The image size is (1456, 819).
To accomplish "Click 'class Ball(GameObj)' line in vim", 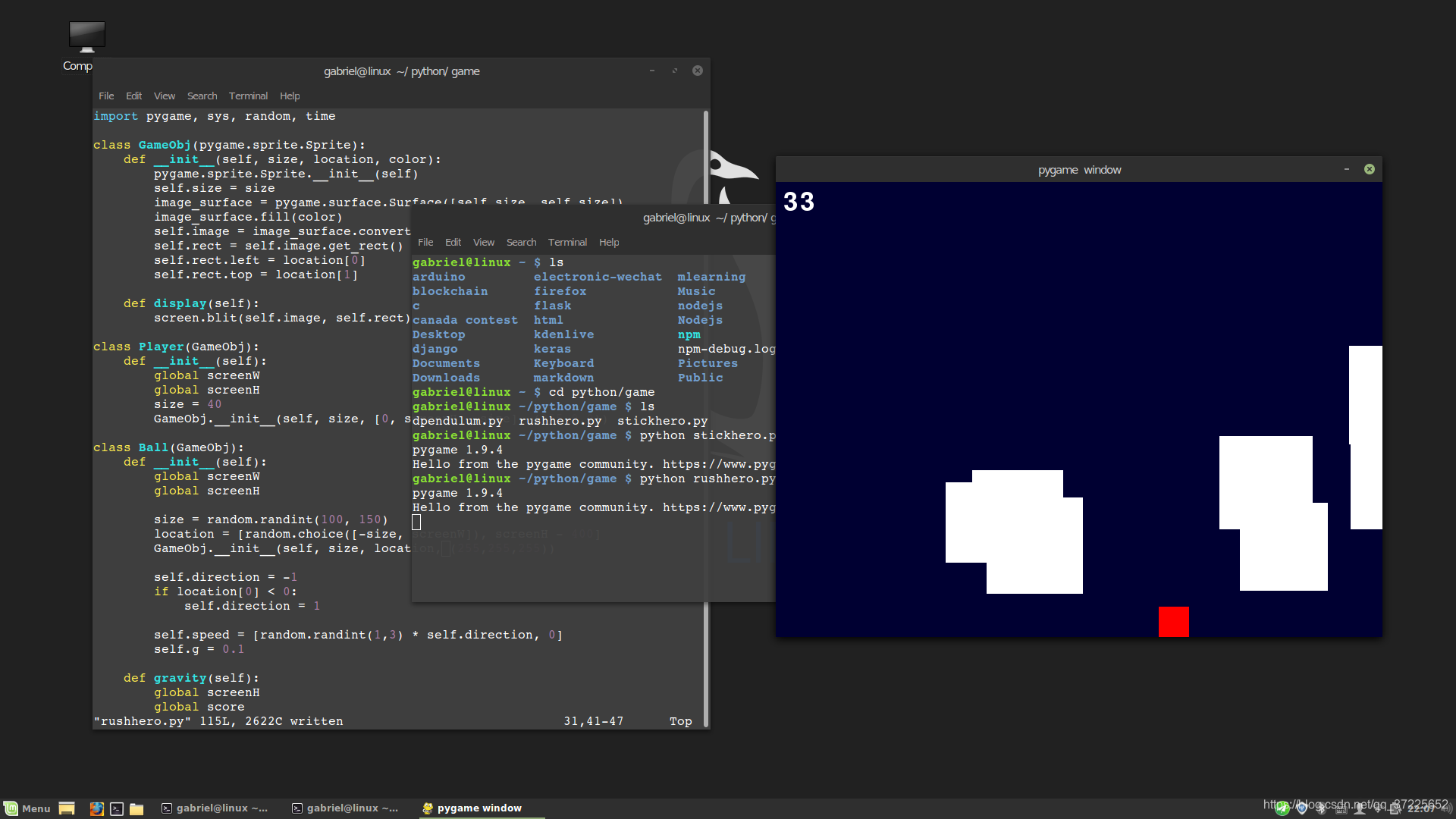I will (168, 447).
